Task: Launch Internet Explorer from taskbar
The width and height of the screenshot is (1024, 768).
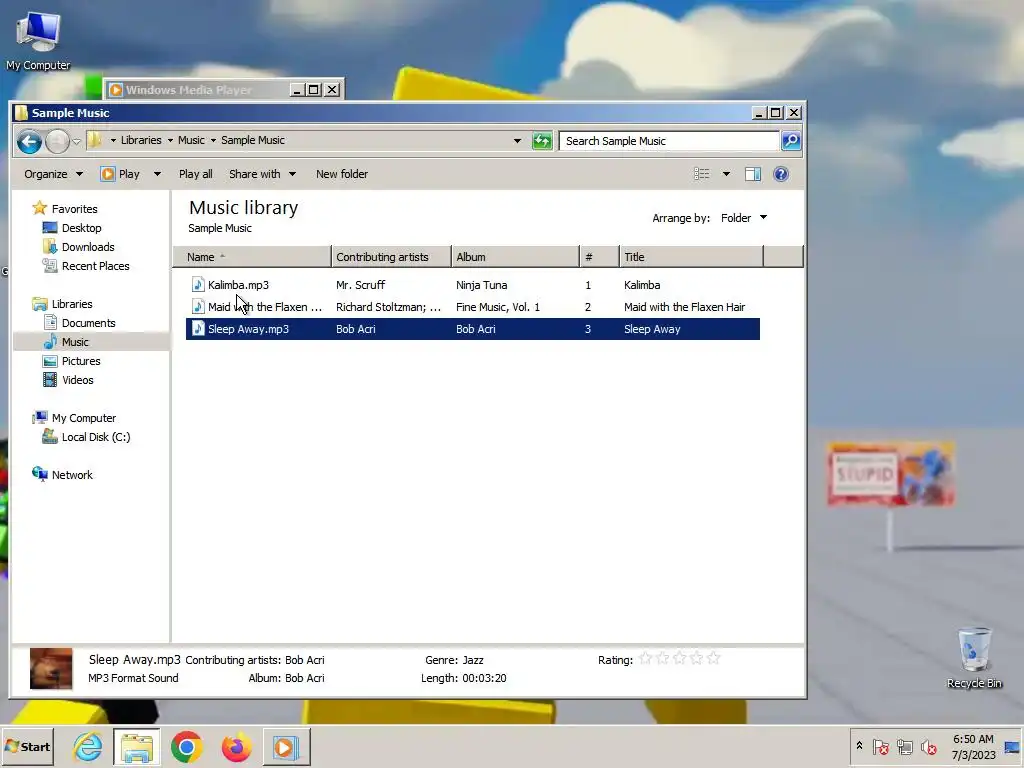Action: 88,746
